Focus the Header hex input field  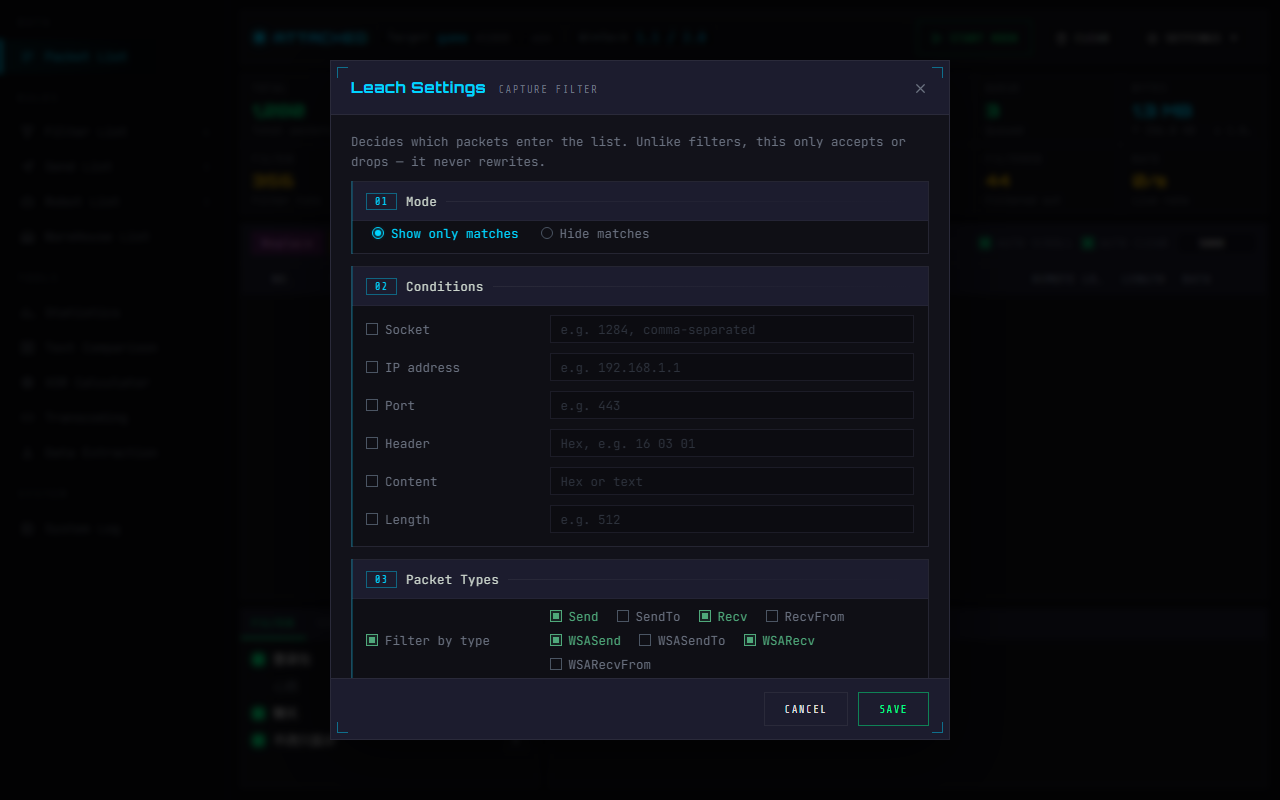click(732, 443)
